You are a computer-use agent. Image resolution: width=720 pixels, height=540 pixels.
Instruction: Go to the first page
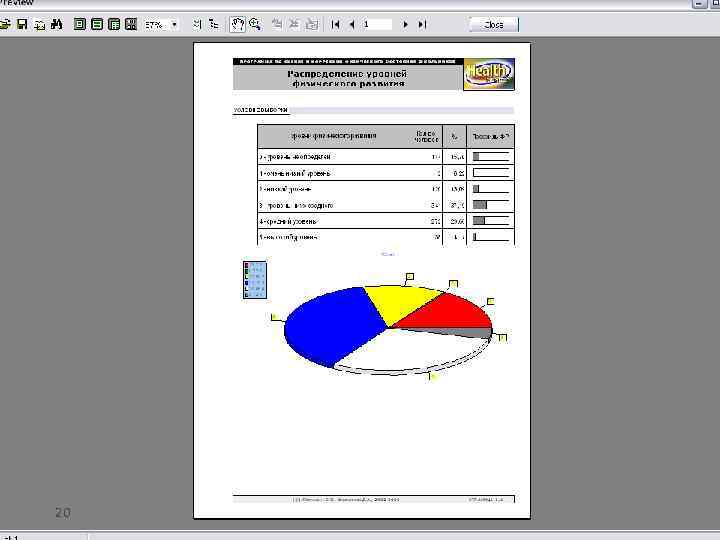click(335, 24)
